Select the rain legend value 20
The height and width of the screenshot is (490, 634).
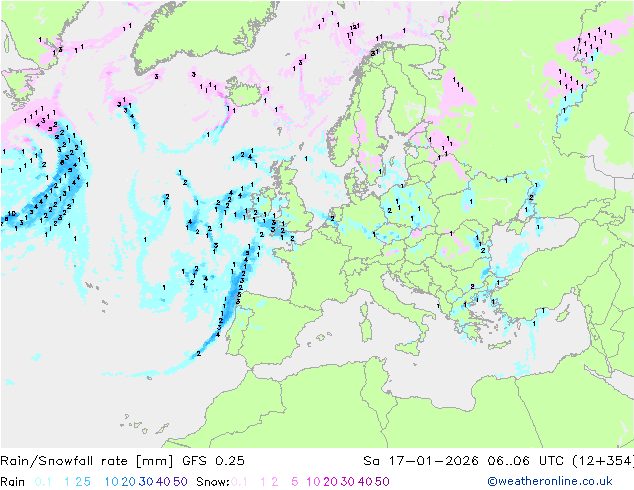[129, 482]
